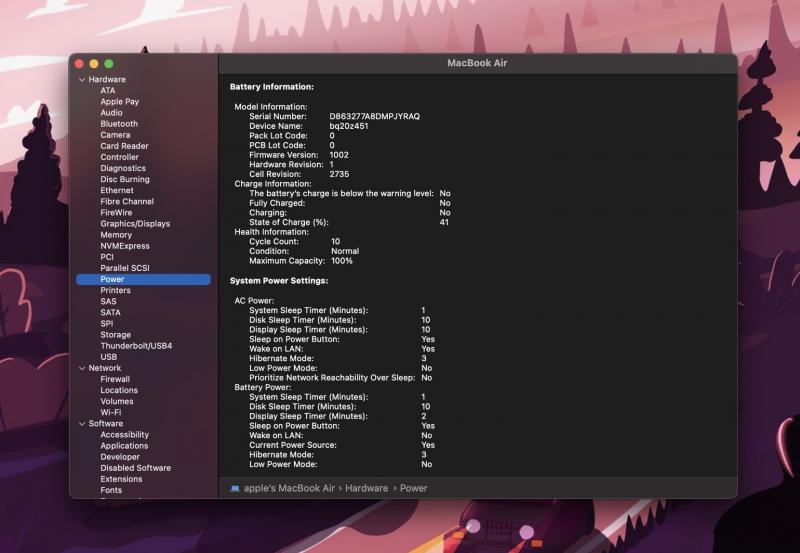800x553 pixels.
Task: Zoom the window with the green button
Action: pos(109,64)
